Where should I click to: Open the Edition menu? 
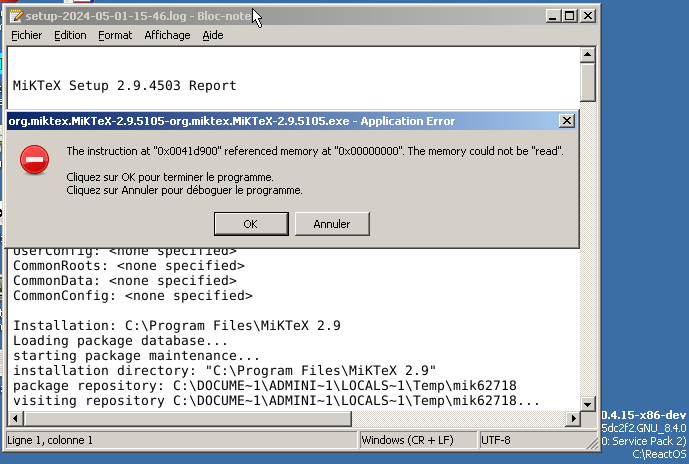[x=70, y=35]
